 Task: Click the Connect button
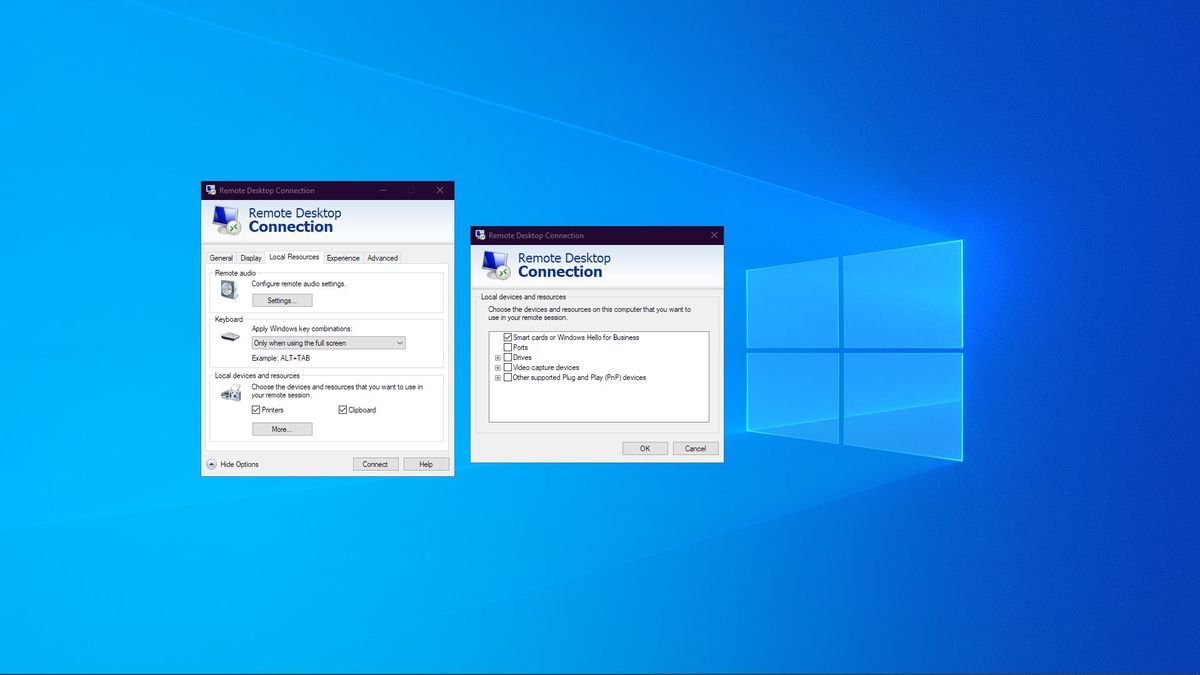point(375,463)
